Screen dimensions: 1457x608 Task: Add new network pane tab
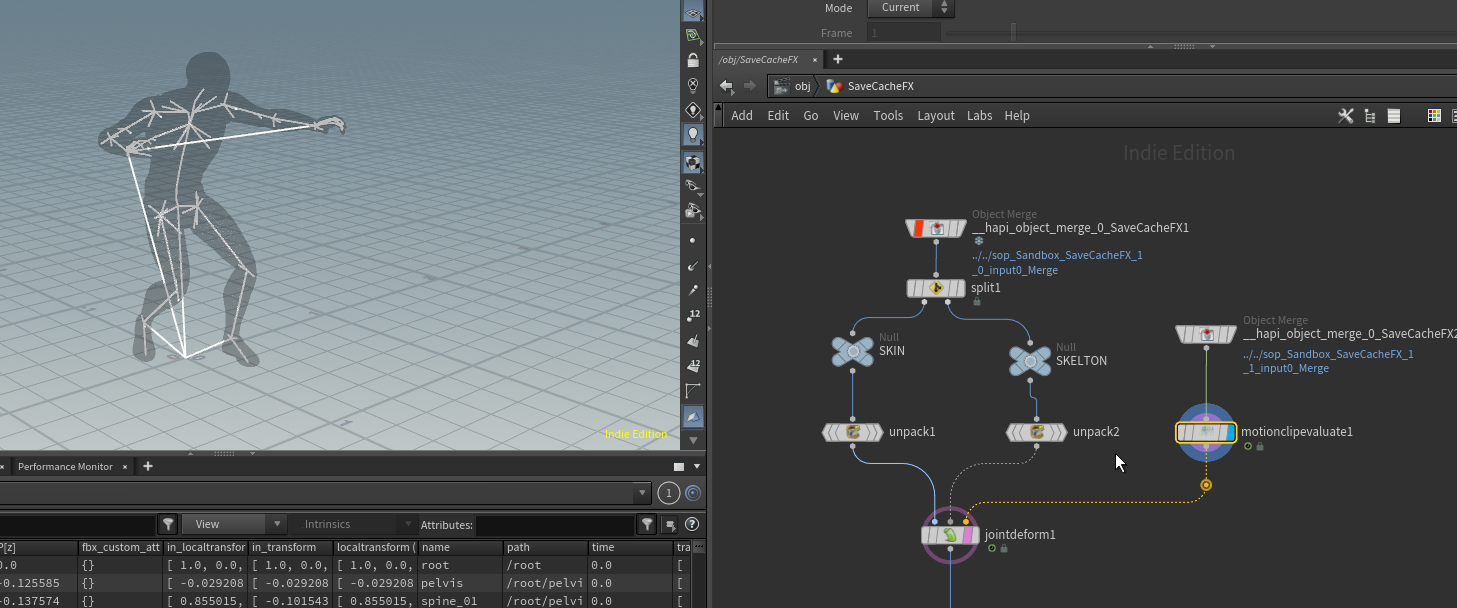click(x=838, y=60)
